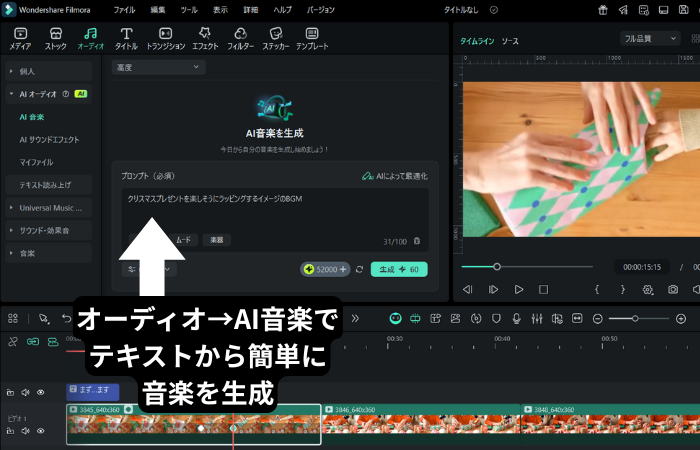Record voiceover with the microphone icon
700x450 pixels.
click(x=517, y=318)
